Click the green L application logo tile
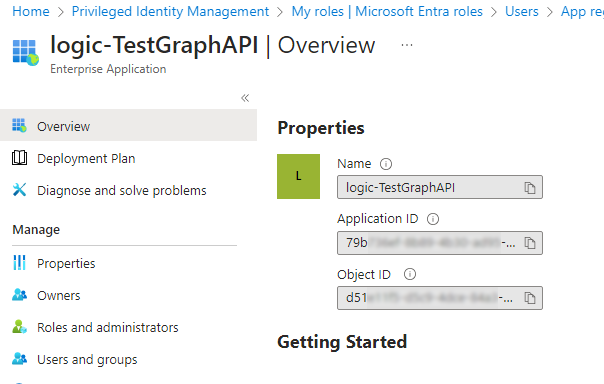 tap(298, 176)
